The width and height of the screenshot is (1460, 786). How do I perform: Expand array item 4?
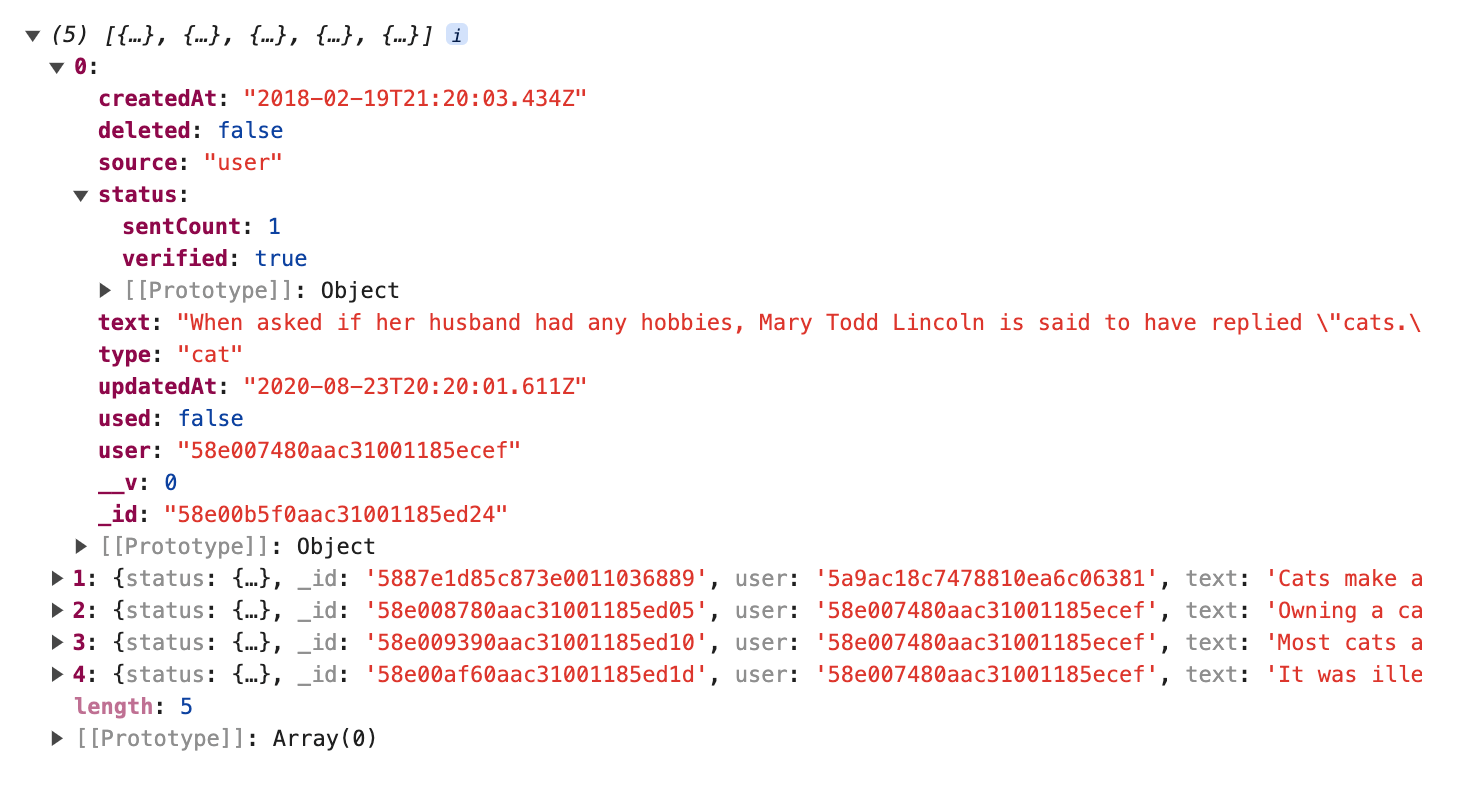tap(57, 674)
